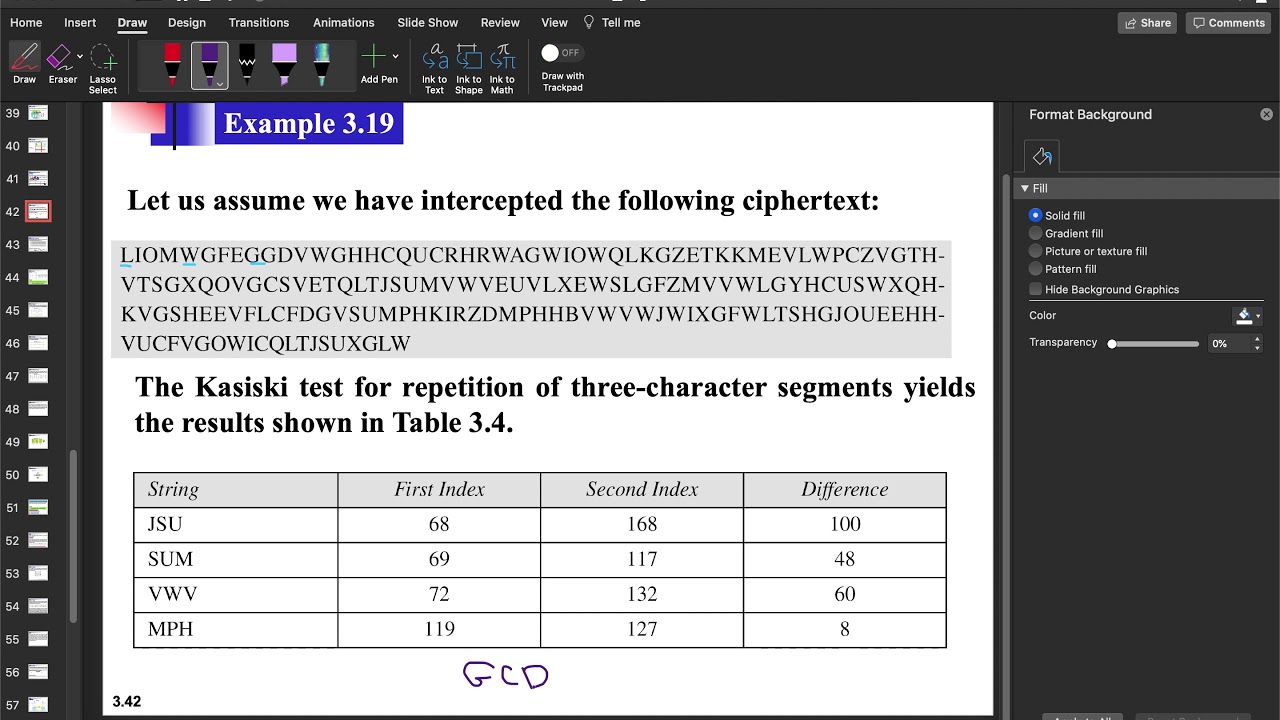Screen dimensions: 1280x720
Task: Increase transparency with up stepper
Action: tap(1257, 339)
